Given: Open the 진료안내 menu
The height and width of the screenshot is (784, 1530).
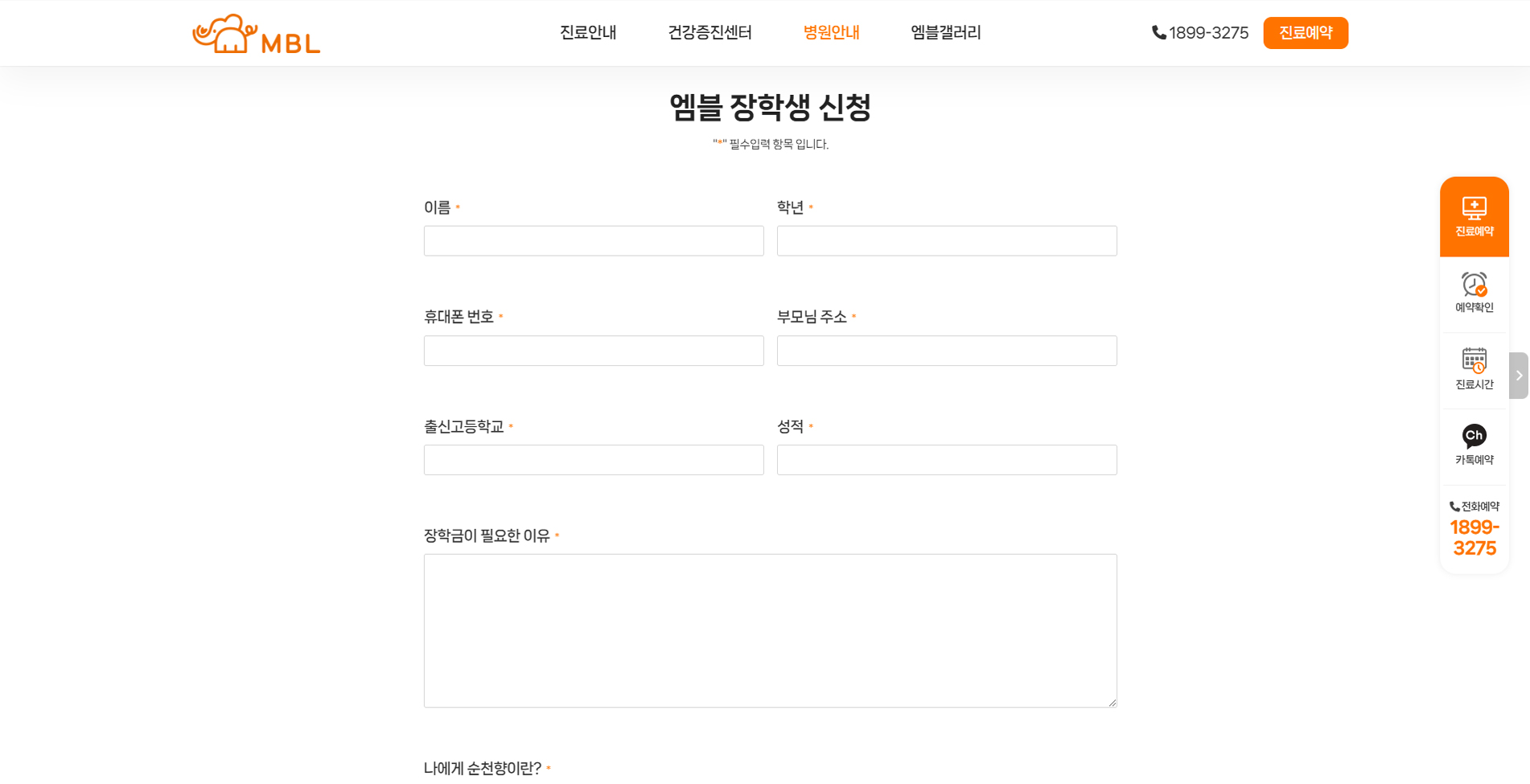Looking at the screenshot, I should point(588,33).
